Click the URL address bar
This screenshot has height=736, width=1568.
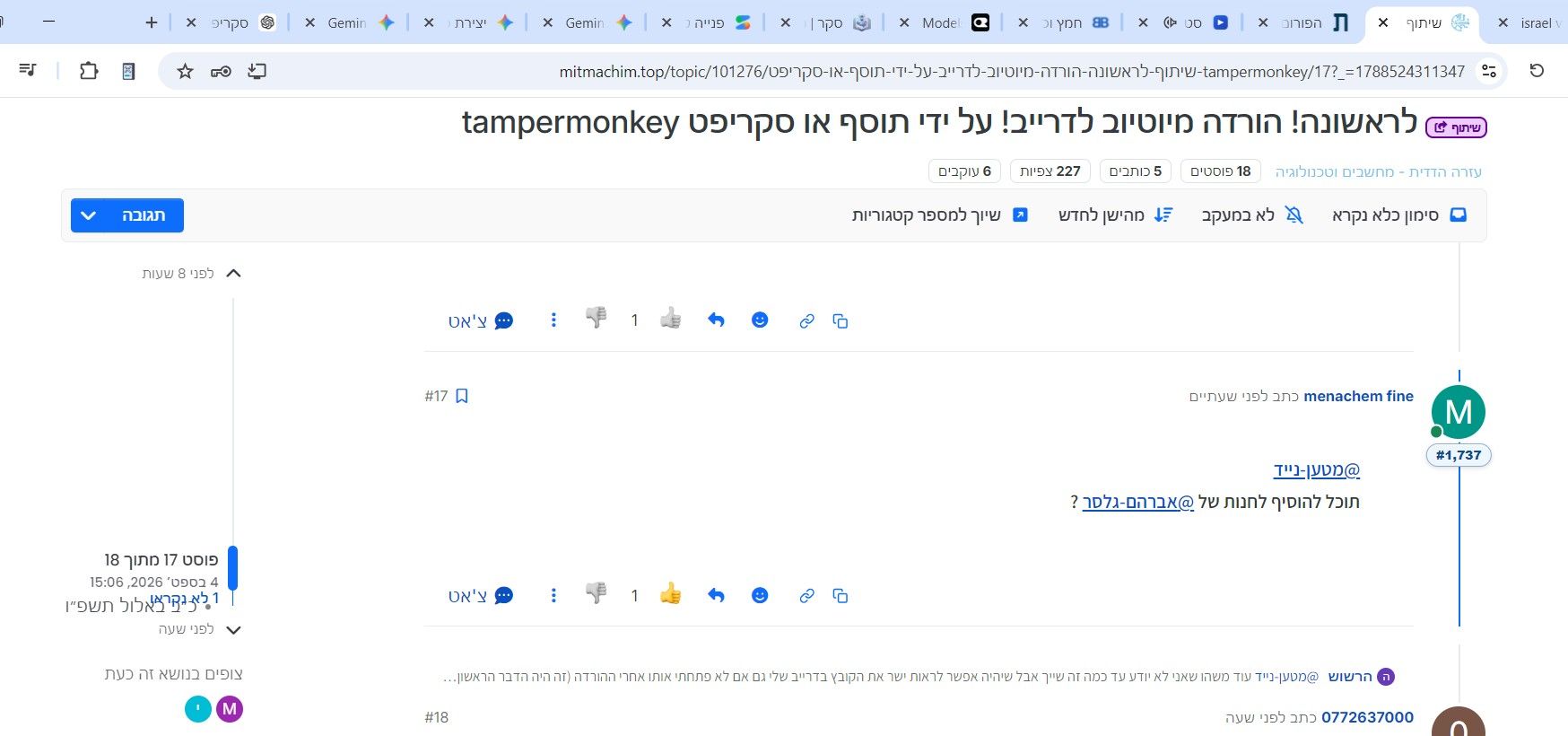click(x=1012, y=71)
